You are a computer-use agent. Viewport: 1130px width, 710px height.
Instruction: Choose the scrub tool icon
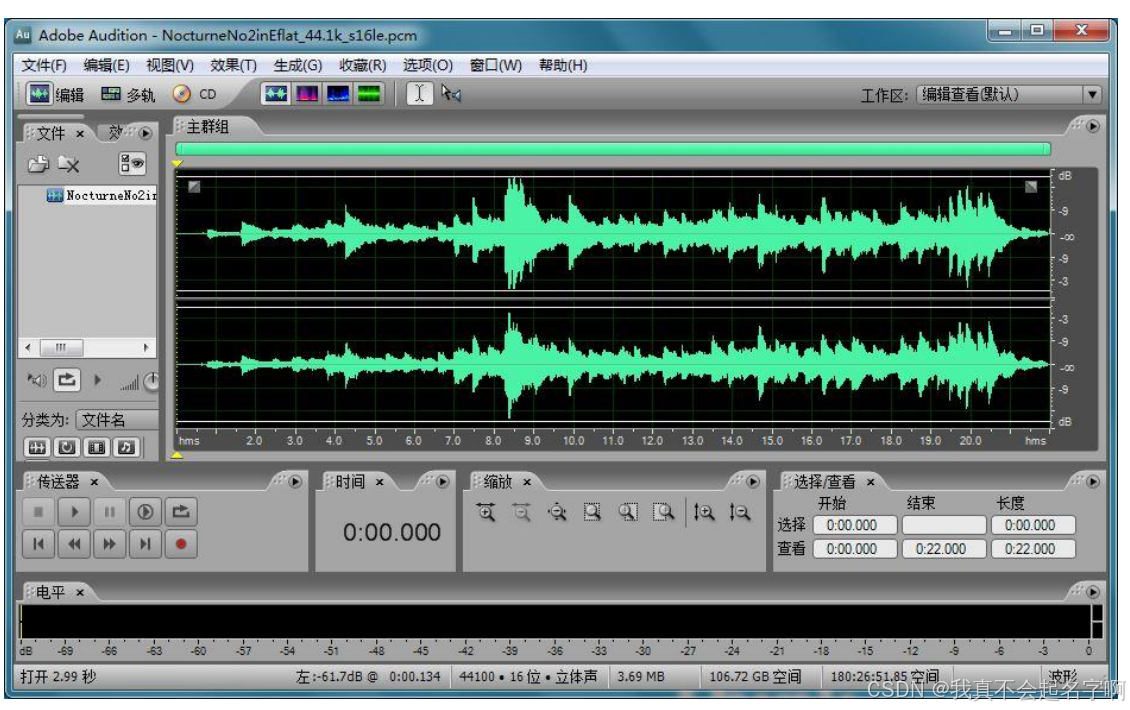[x=451, y=94]
